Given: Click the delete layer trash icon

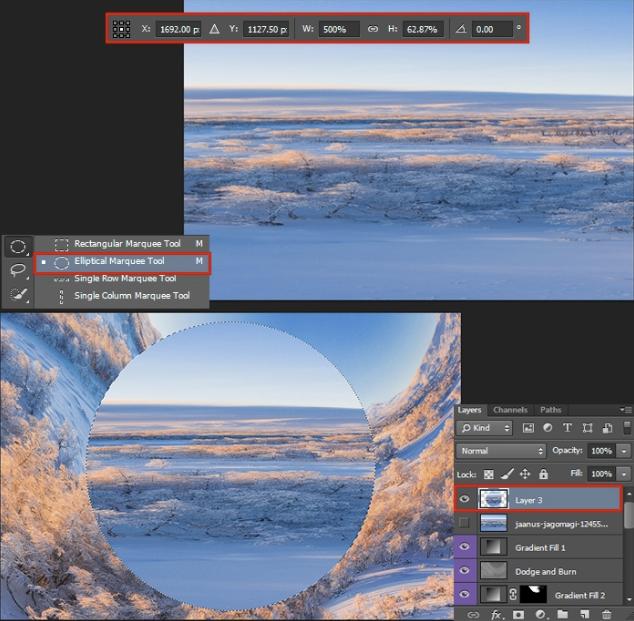Looking at the screenshot, I should tap(606, 615).
